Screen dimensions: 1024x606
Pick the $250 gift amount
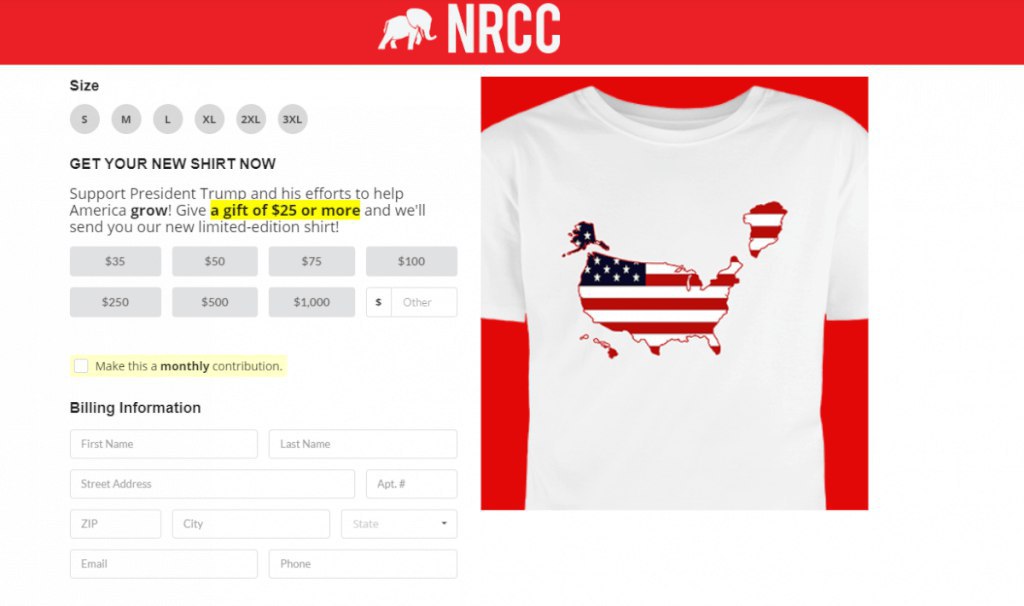click(116, 302)
